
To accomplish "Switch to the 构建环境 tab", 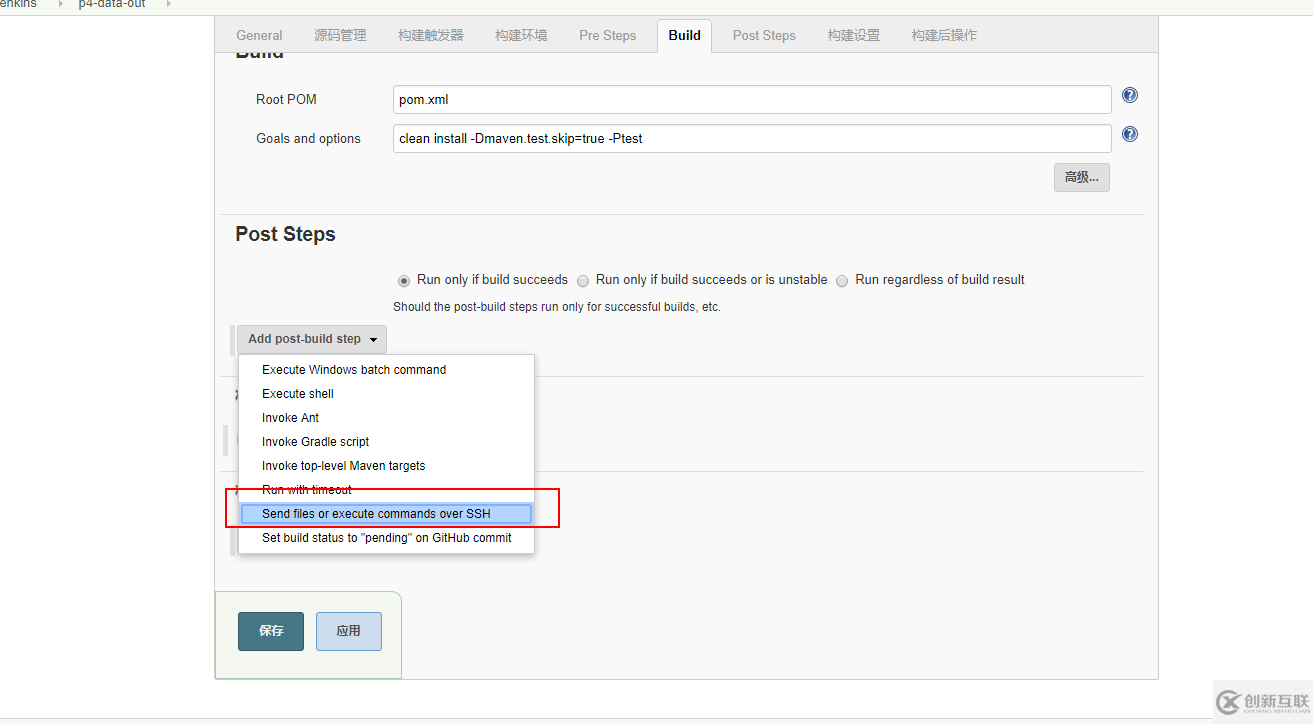I will click(x=521, y=35).
